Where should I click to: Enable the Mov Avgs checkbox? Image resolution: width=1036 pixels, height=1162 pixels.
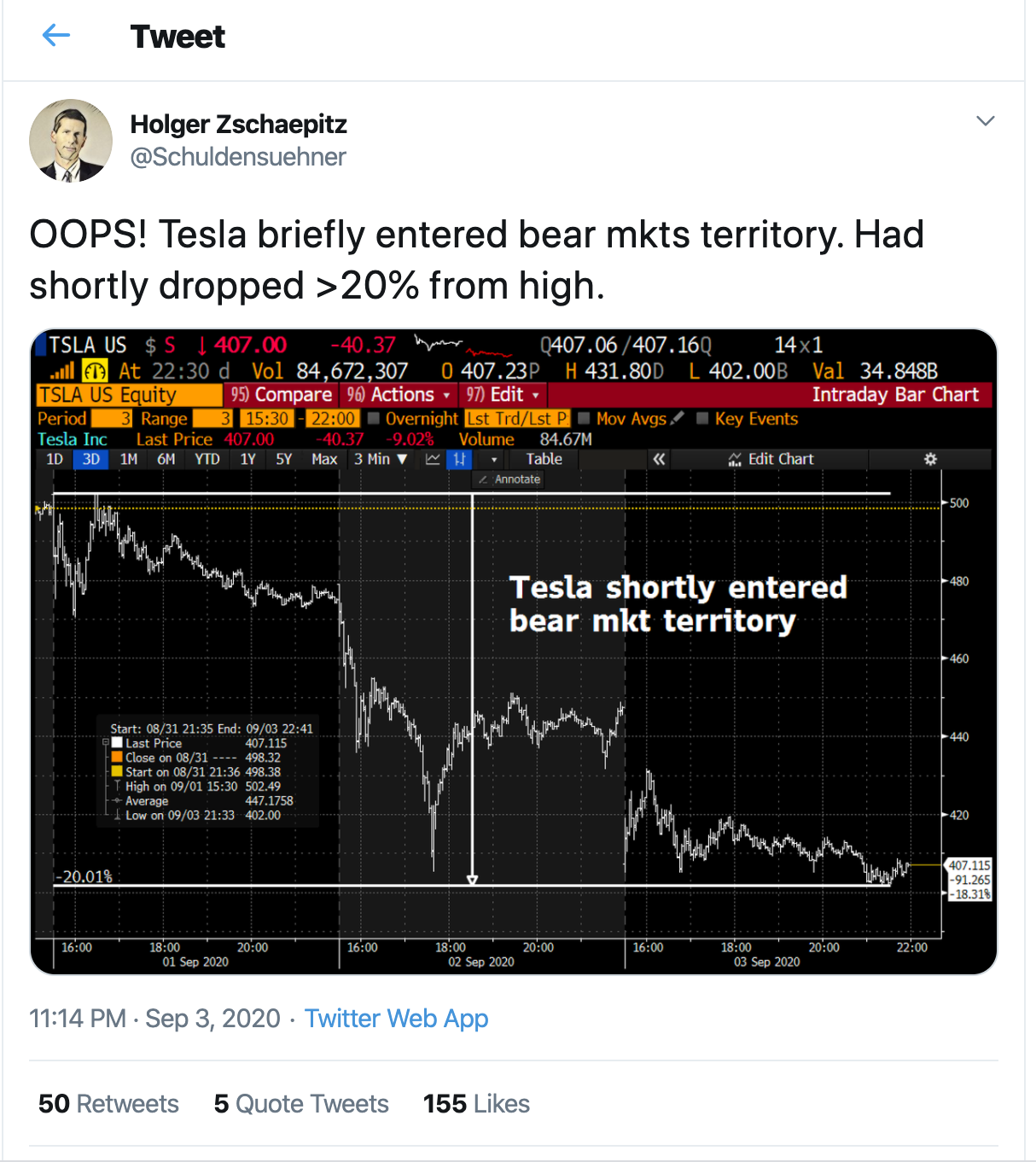[585, 418]
